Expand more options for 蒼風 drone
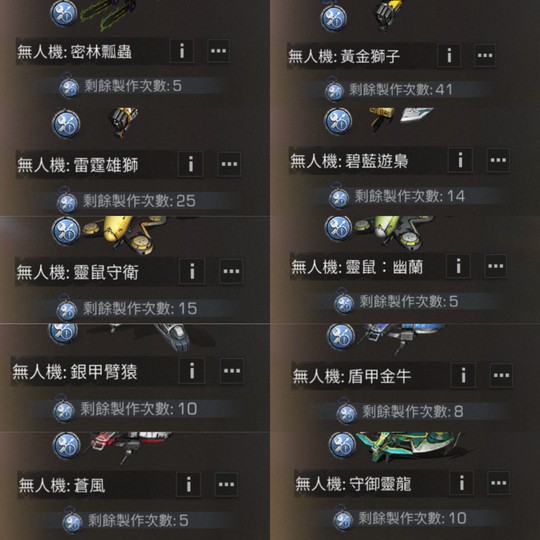Image resolution: width=540 pixels, height=540 pixels. tap(226, 485)
